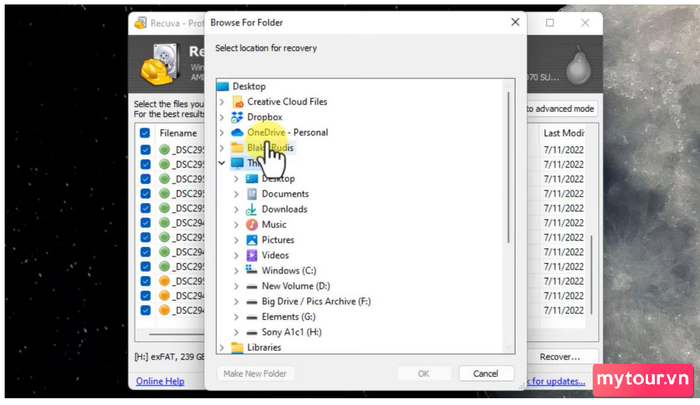700x405 pixels.
Task: Expand the OneDrive - Personal node
Action: click(222, 133)
